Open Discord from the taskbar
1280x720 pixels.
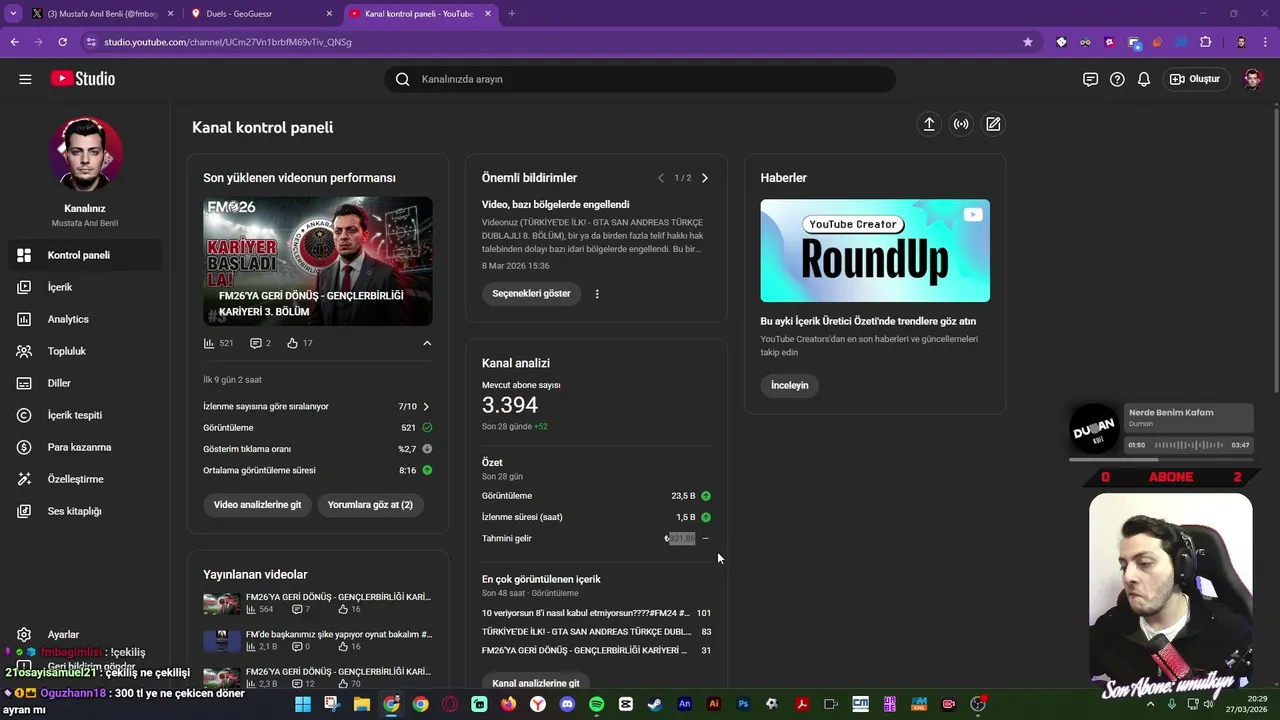click(567, 704)
